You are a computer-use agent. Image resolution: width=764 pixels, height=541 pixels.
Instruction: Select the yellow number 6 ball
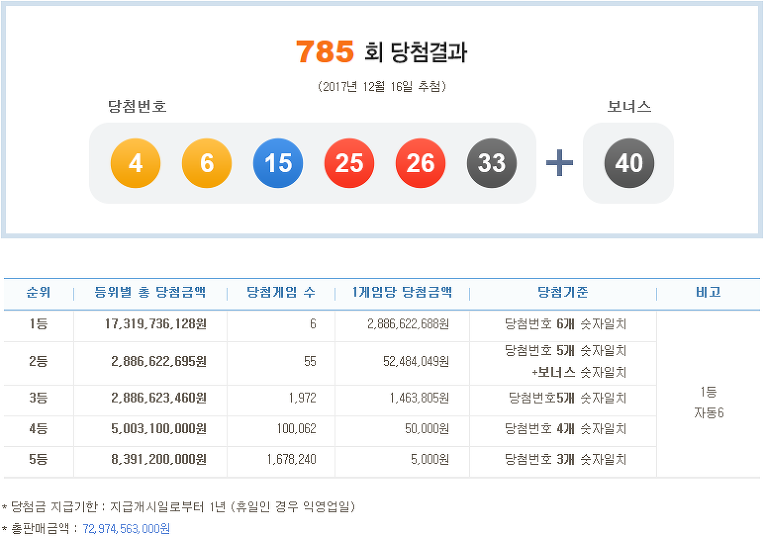pyautogui.click(x=207, y=163)
